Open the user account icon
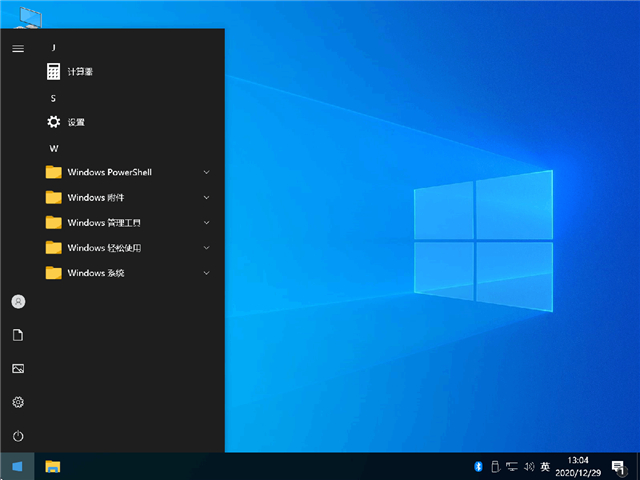This screenshot has width=640, height=480. [18, 302]
